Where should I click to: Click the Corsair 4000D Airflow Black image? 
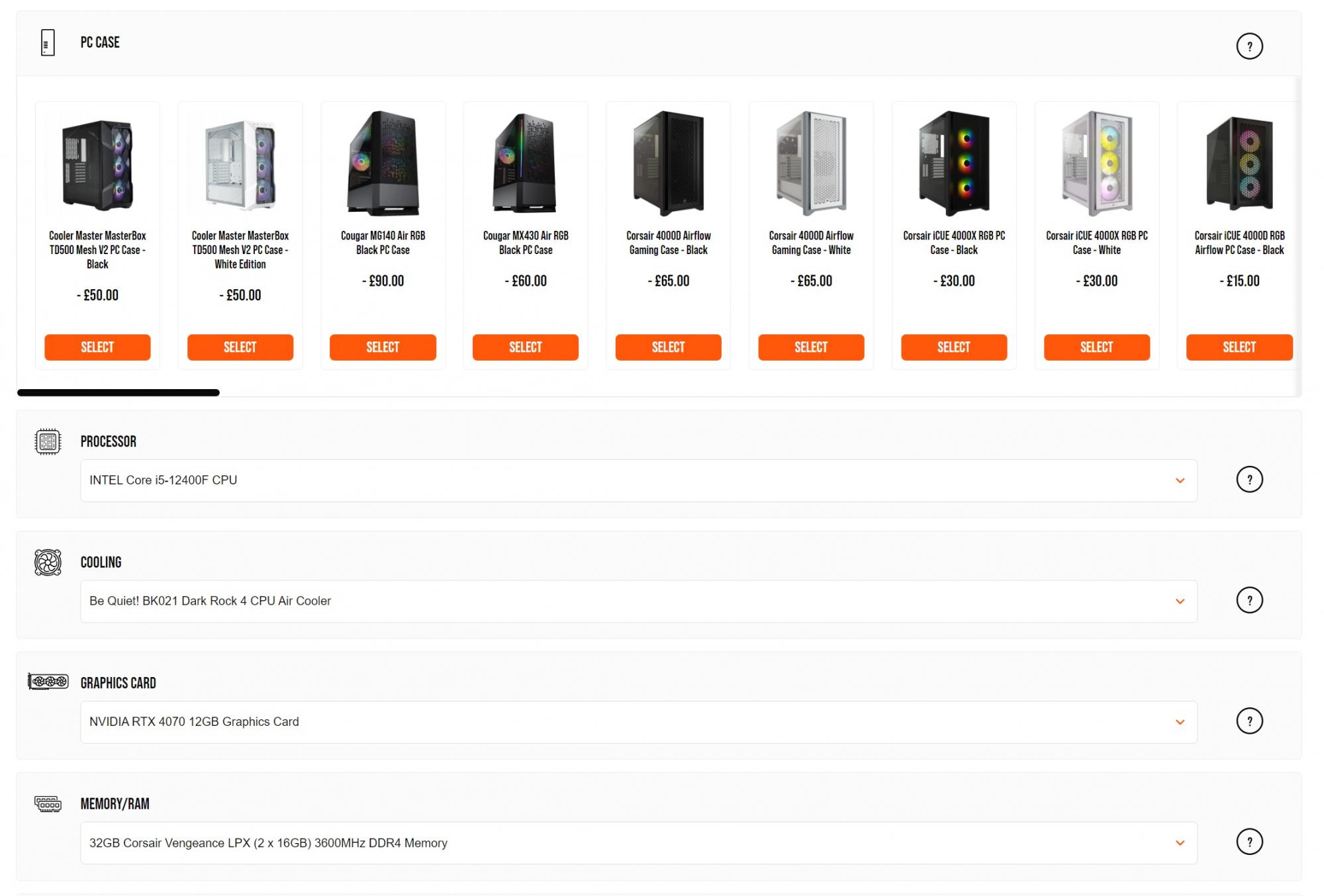[669, 163]
